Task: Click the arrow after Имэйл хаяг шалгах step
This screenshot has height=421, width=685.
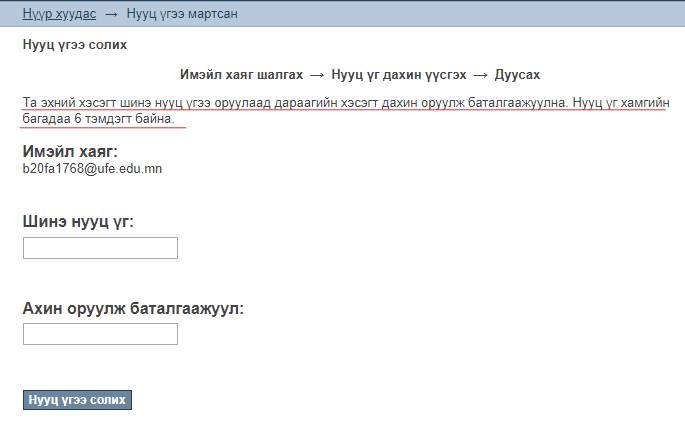Action: tap(317, 75)
